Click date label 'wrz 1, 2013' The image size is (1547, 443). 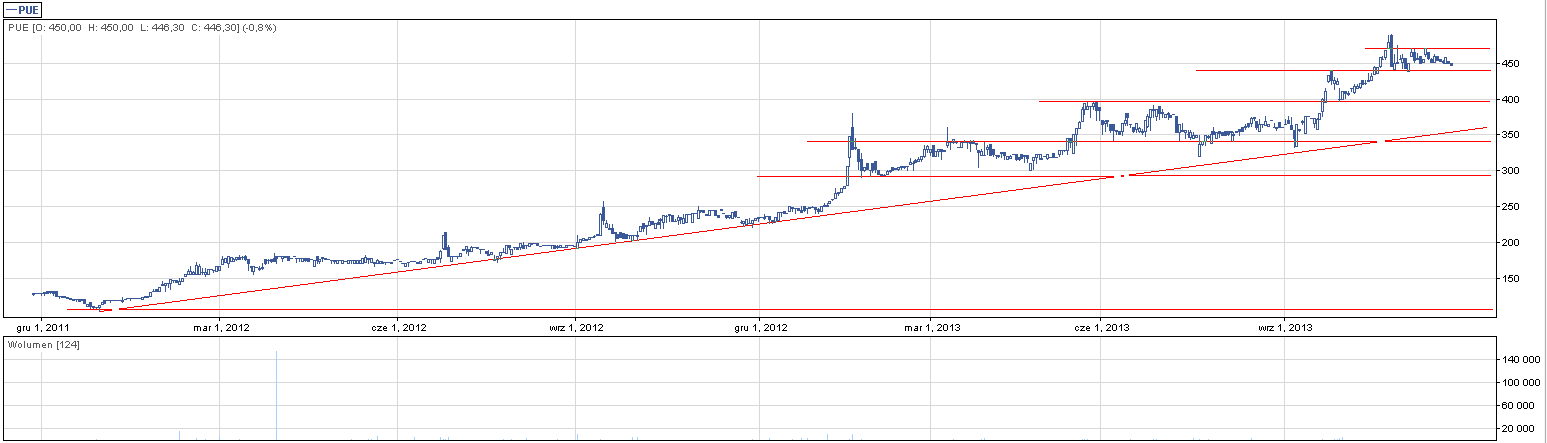click(x=1285, y=326)
